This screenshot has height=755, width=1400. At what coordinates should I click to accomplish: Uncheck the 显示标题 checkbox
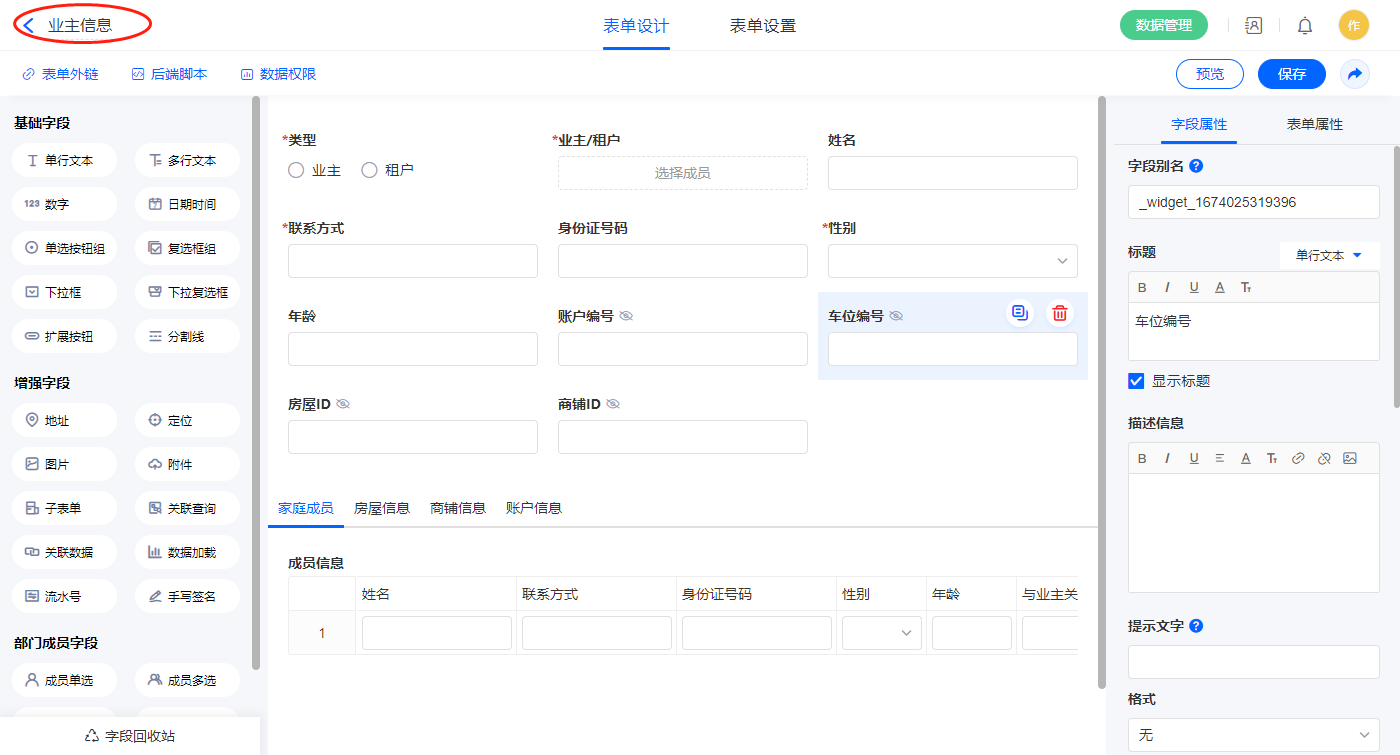pyautogui.click(x=1136, y=381)
